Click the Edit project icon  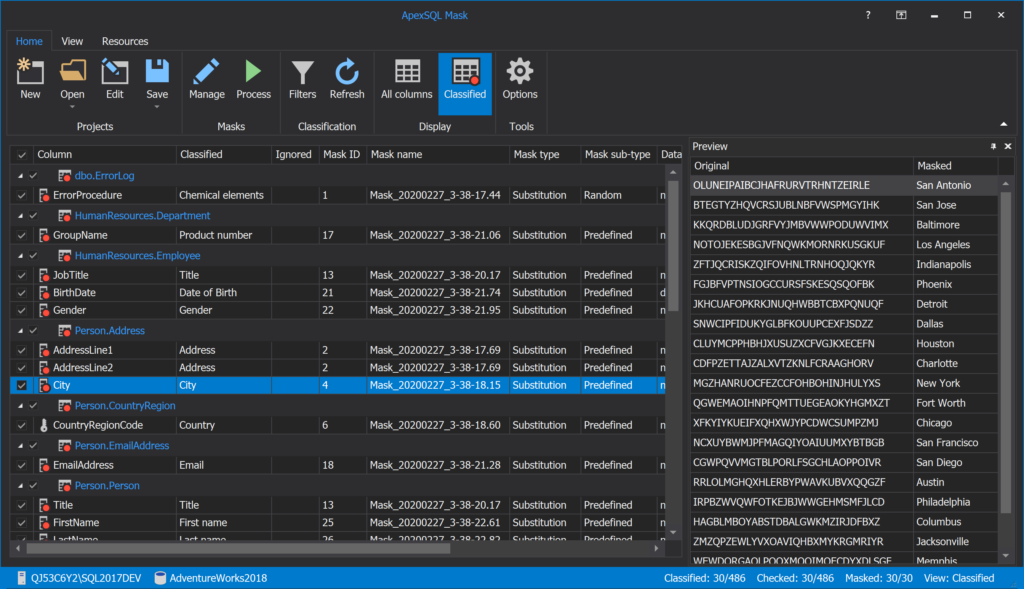pyautogui.click(x=114, y=78)
